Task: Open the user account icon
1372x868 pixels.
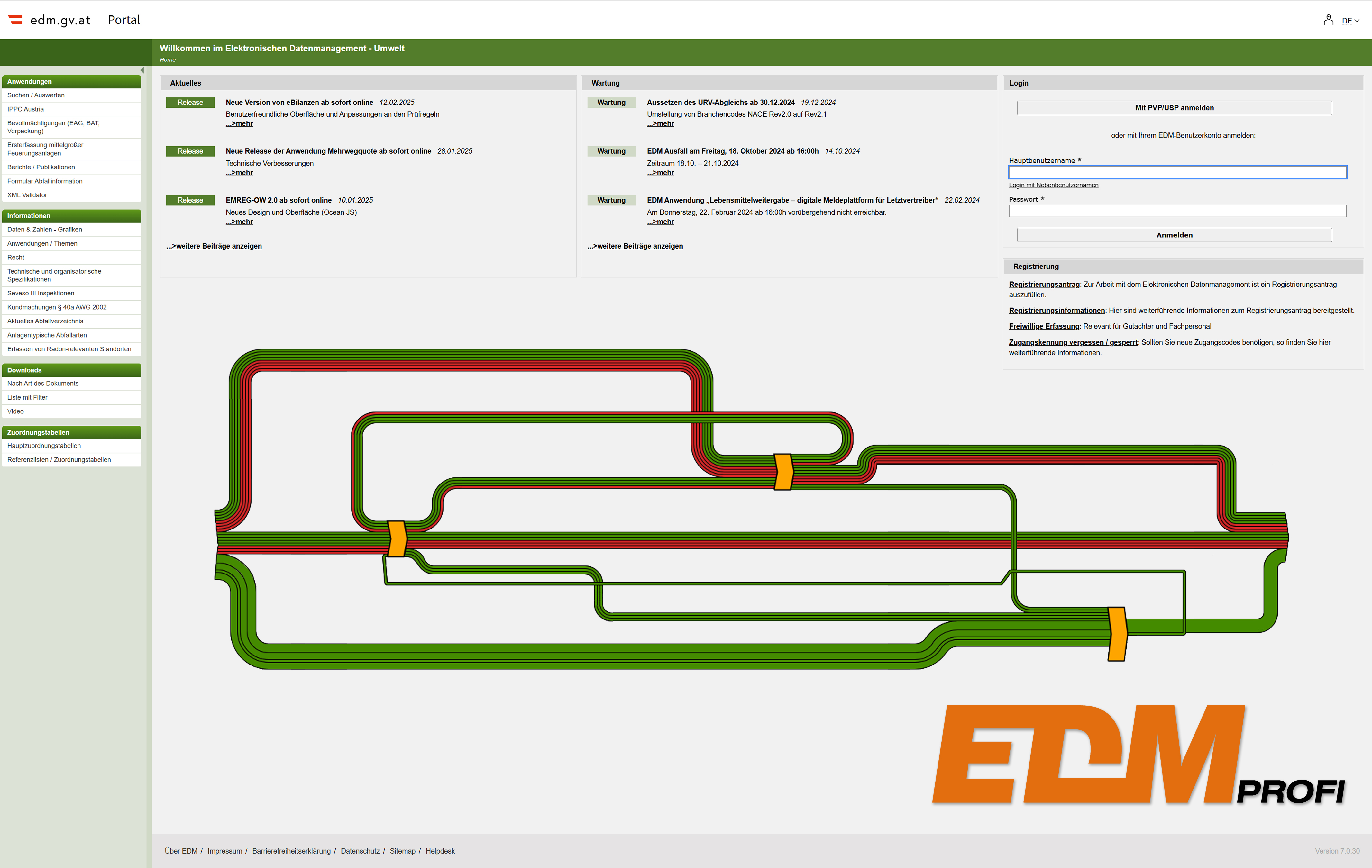Action: (x=1328, y=20)
